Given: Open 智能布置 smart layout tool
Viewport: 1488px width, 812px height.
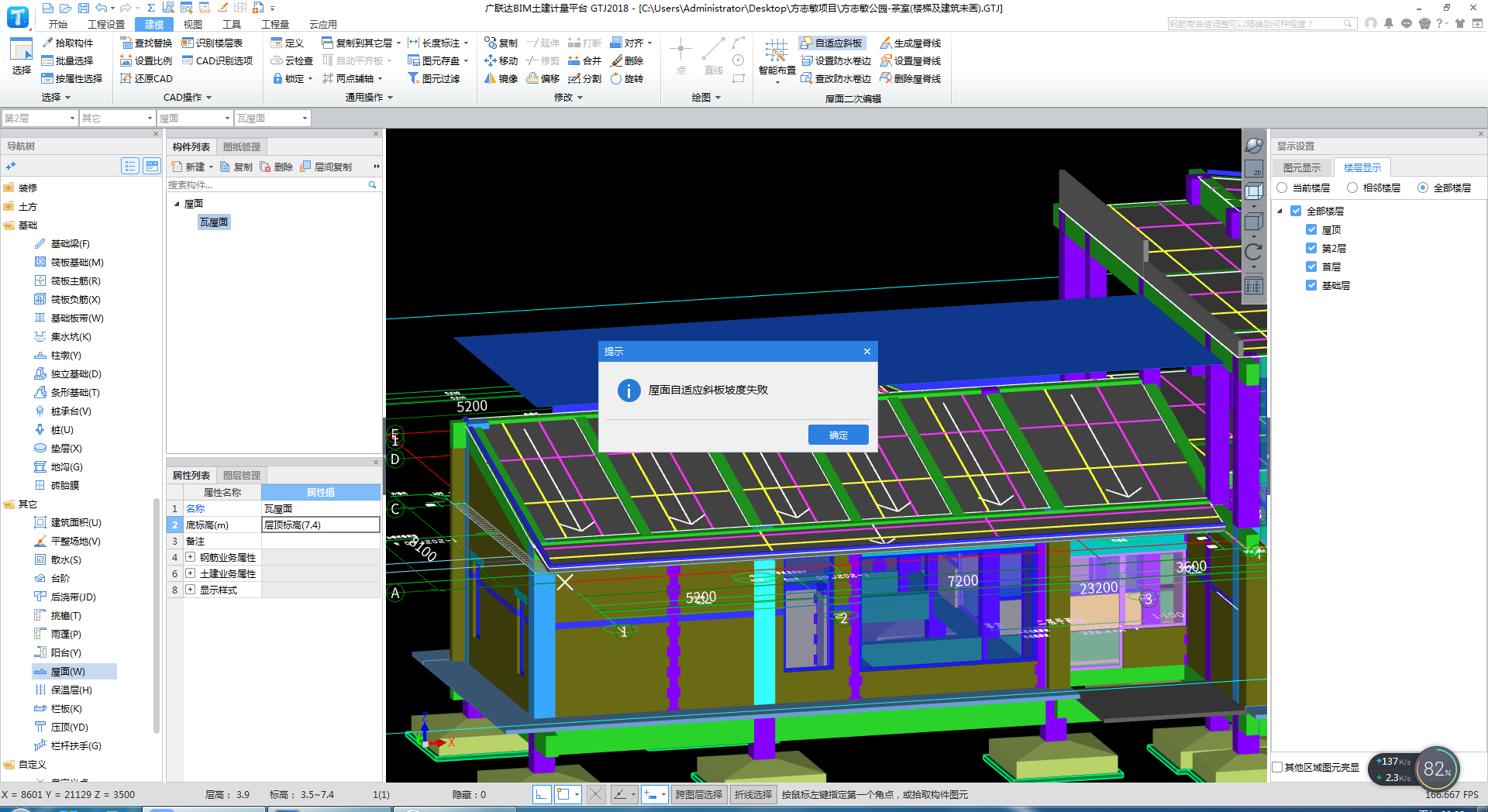Looking at the screenshot, I should (x=777, y=59).
